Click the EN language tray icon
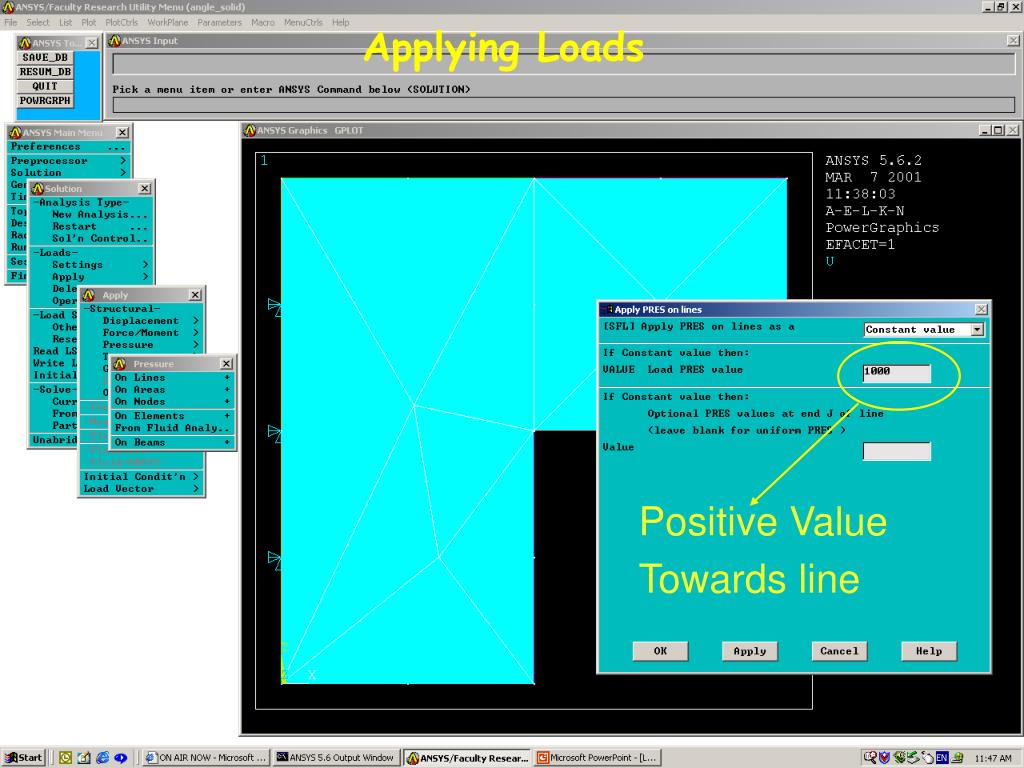Image resolution: width=1024 pixels, height=768 pixels. [x=942, y=758]
